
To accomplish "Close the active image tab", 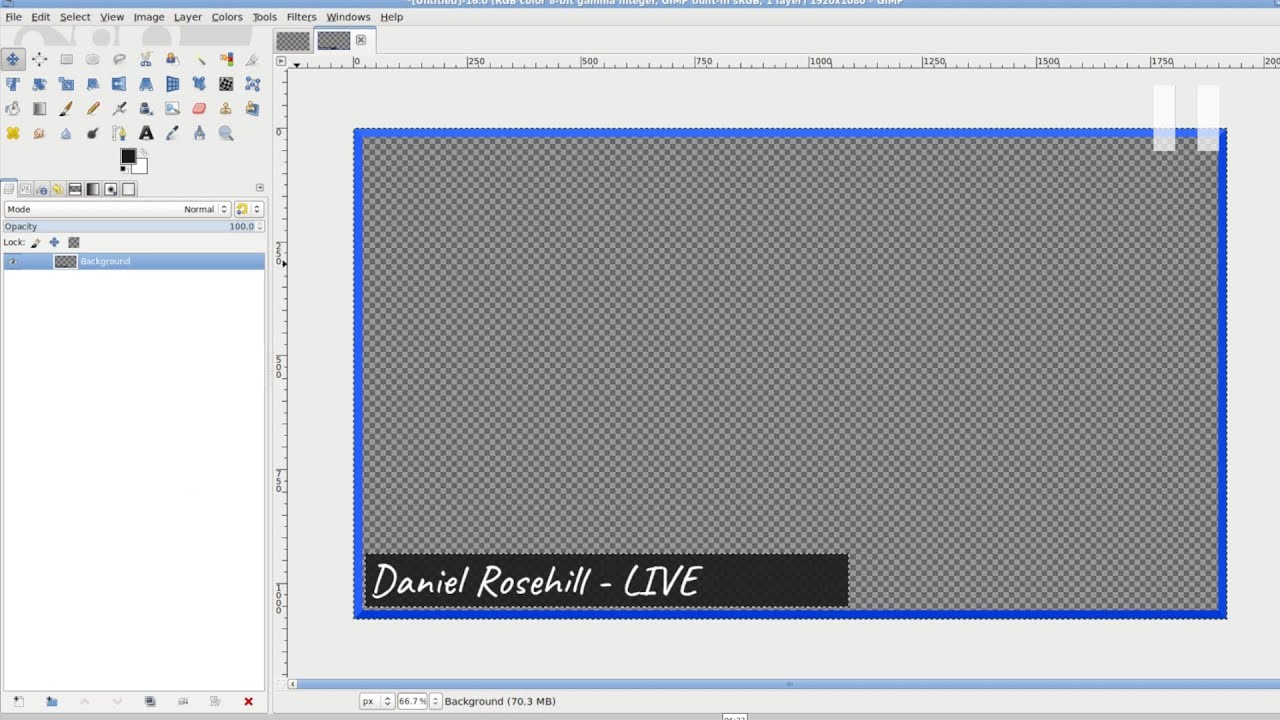I will pos(361,40).
